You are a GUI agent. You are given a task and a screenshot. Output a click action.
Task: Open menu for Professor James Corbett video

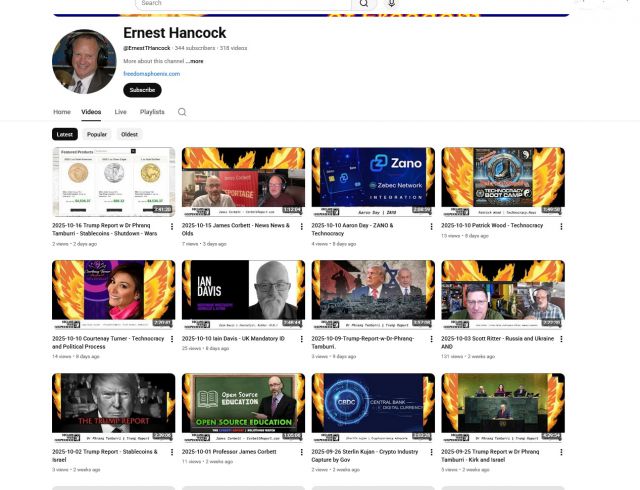coord(301,452)
